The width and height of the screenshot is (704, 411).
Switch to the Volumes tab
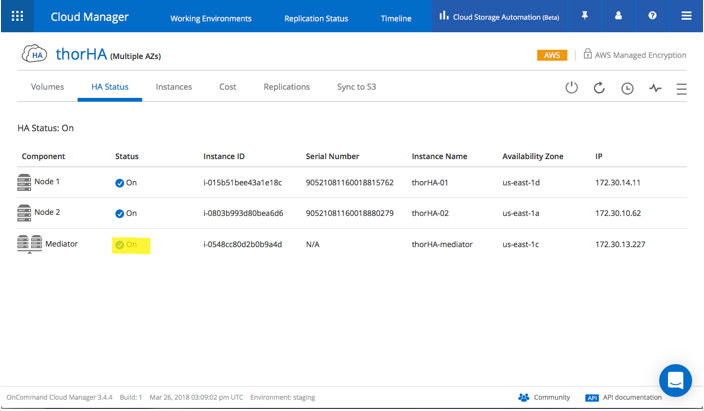[x=47, y=87]
